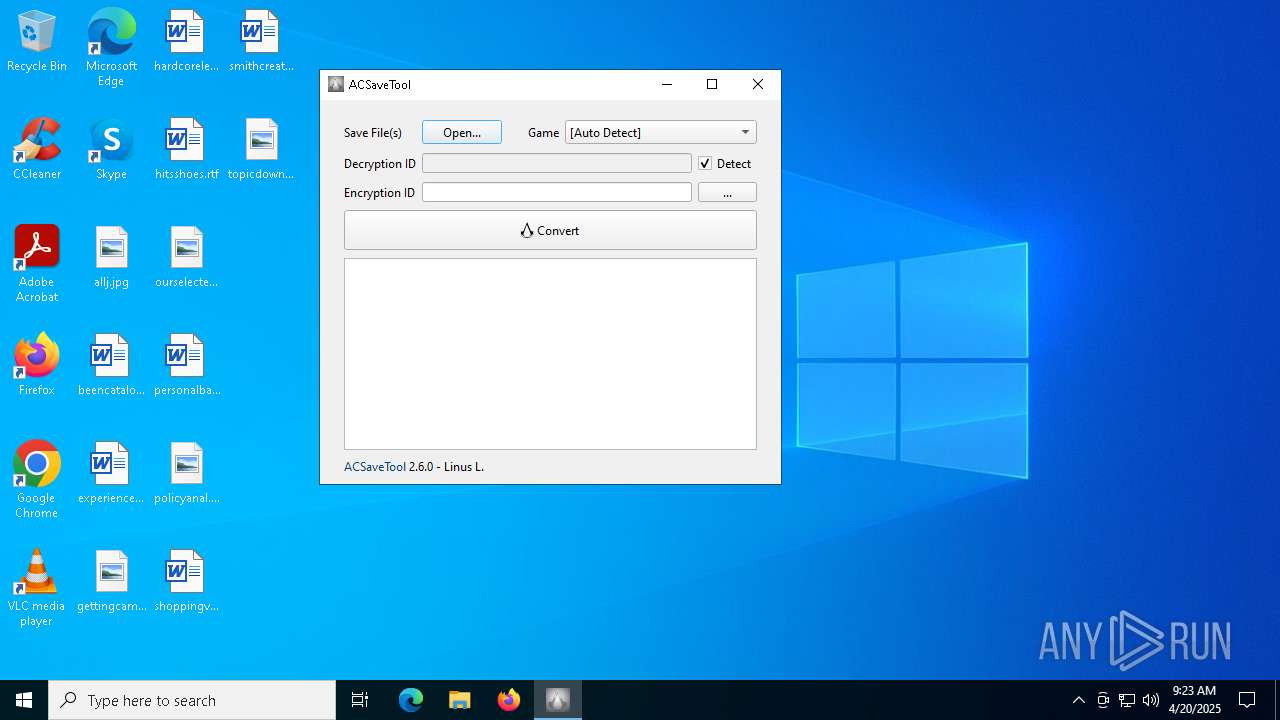Screen dimensions: 1280x720
Task: Open the clock and date flyout
Action: [x=1195, y=700]
